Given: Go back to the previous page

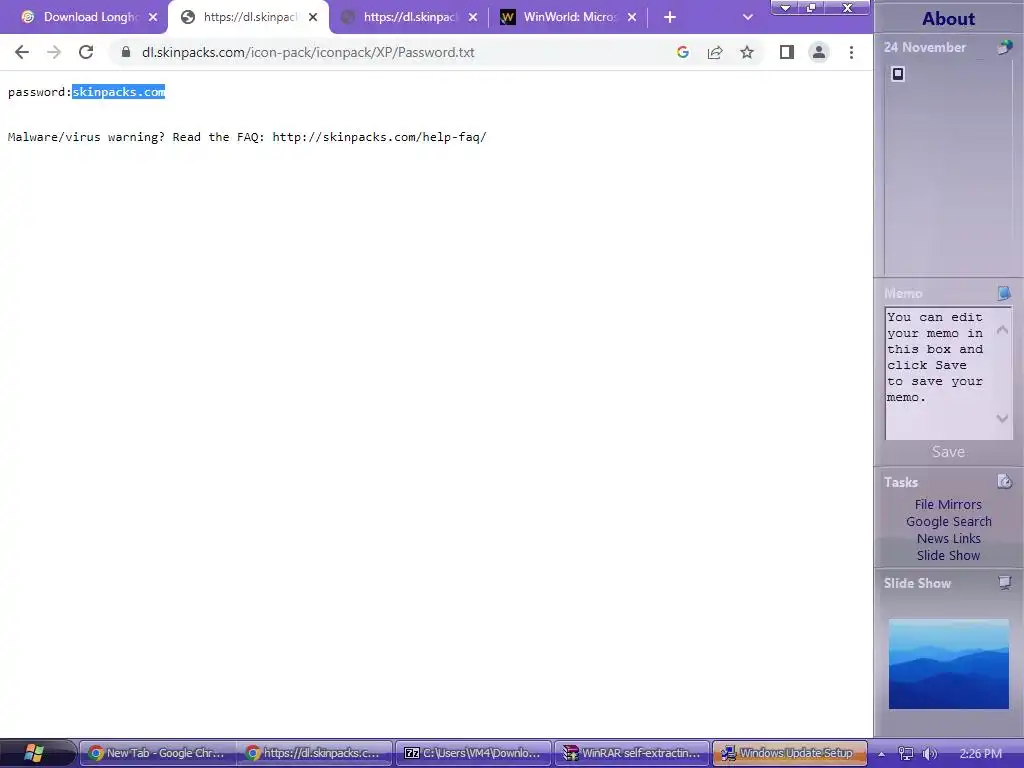Looking at the screenshot, I should click(22, 52).
